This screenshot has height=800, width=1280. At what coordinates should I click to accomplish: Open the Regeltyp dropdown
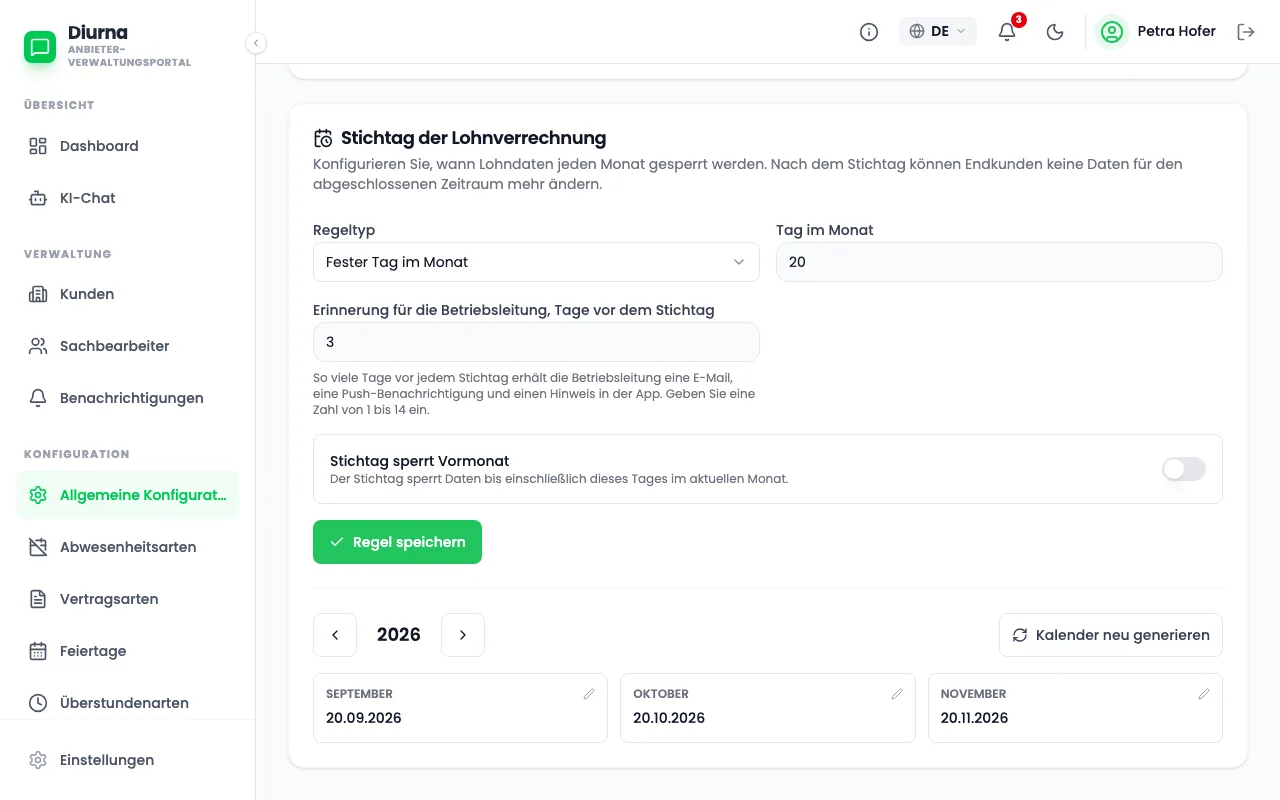click(x=536, y=262)
